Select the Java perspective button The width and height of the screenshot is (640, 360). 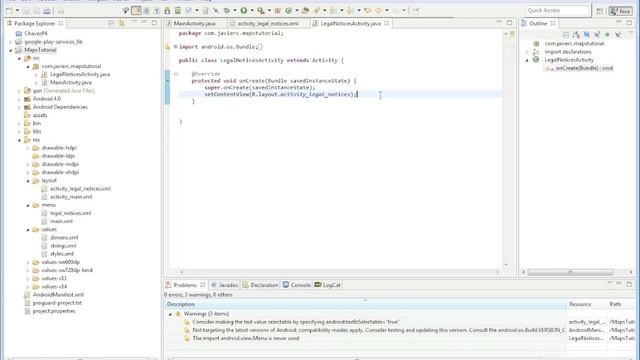click(x=620, y=11)
